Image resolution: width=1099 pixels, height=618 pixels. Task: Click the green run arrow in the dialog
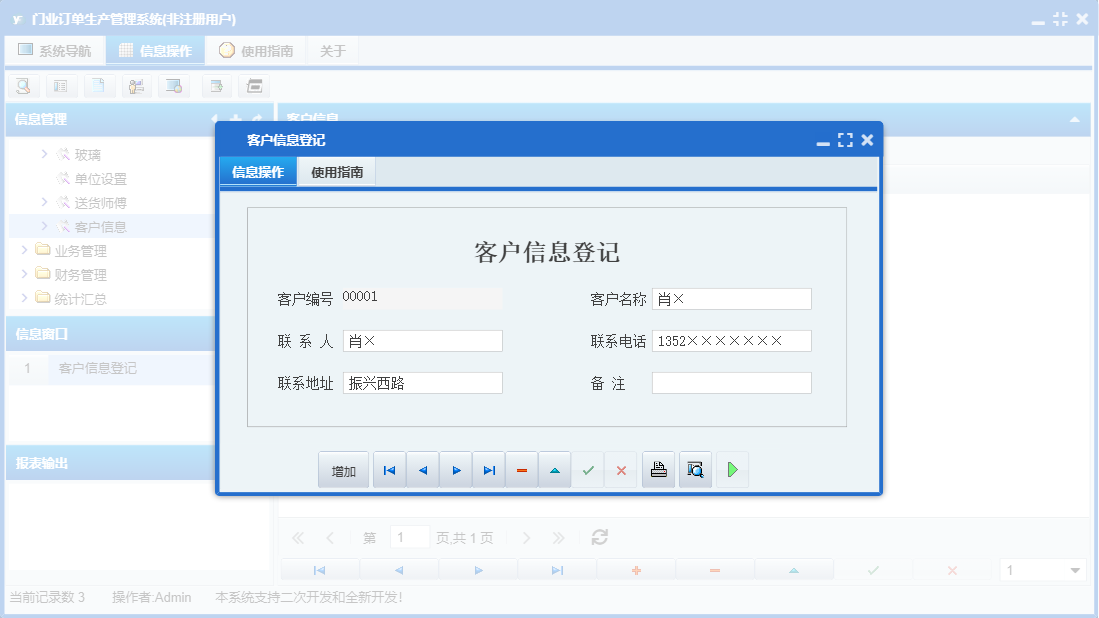pyautogui.click(x=731, y=469)
